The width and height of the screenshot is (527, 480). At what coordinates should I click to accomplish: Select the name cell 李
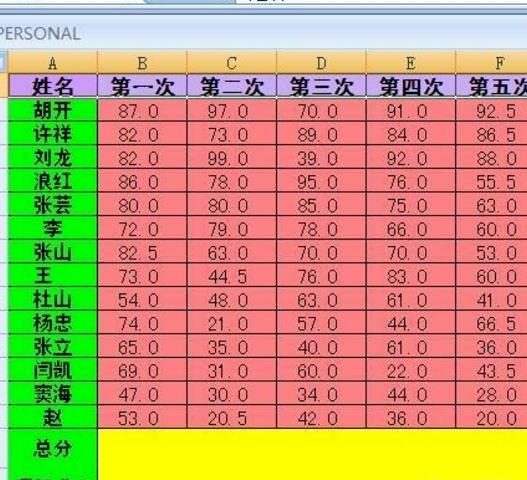point(53,228)
